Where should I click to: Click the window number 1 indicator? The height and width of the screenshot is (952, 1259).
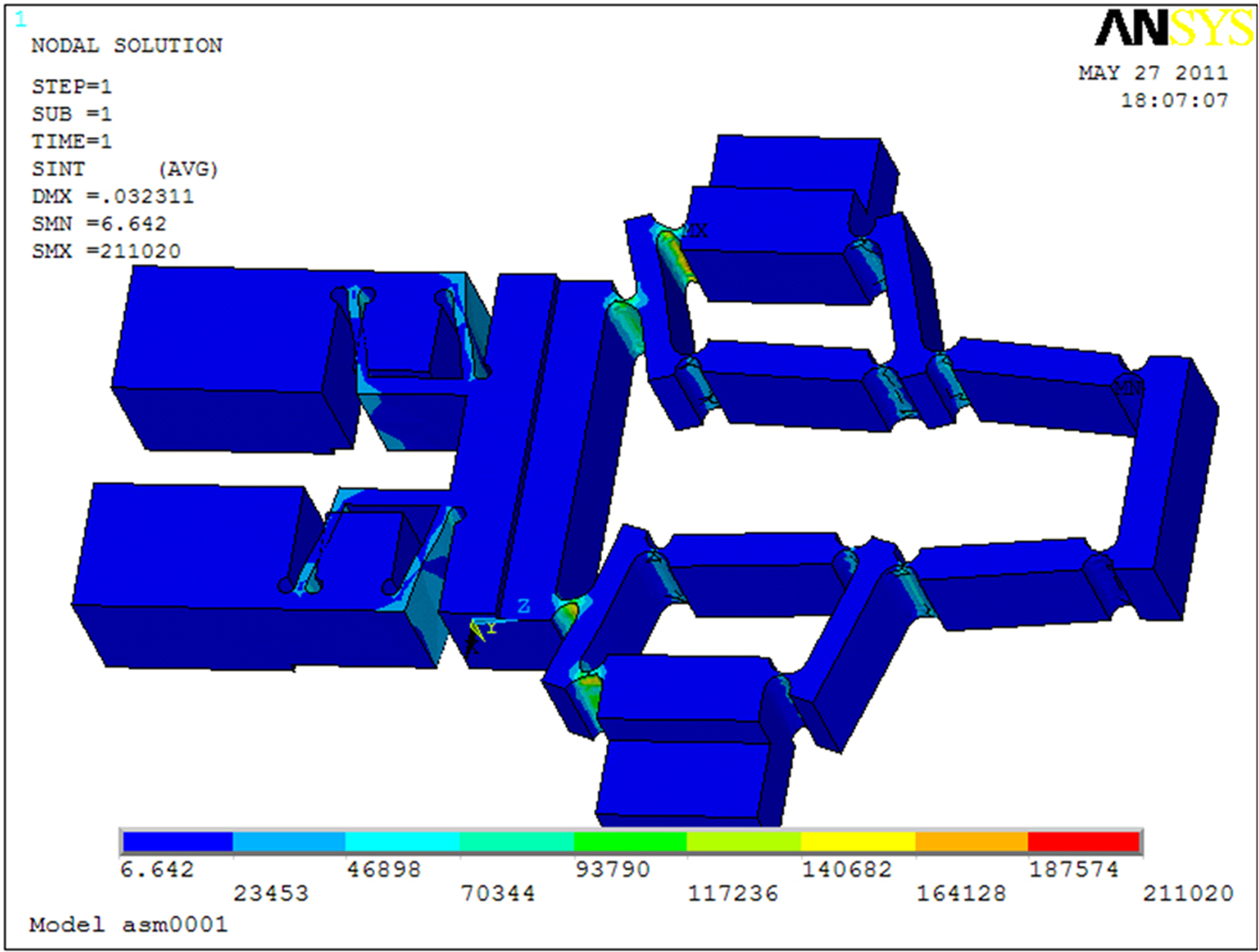point(21,19)
